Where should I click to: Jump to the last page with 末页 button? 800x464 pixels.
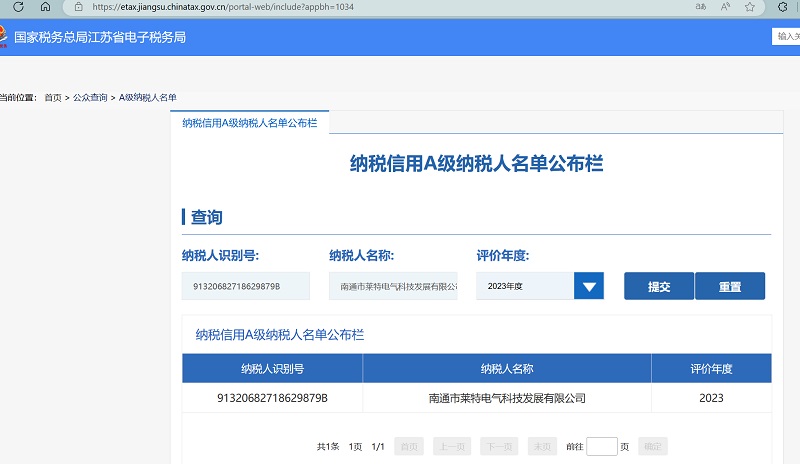542,447
